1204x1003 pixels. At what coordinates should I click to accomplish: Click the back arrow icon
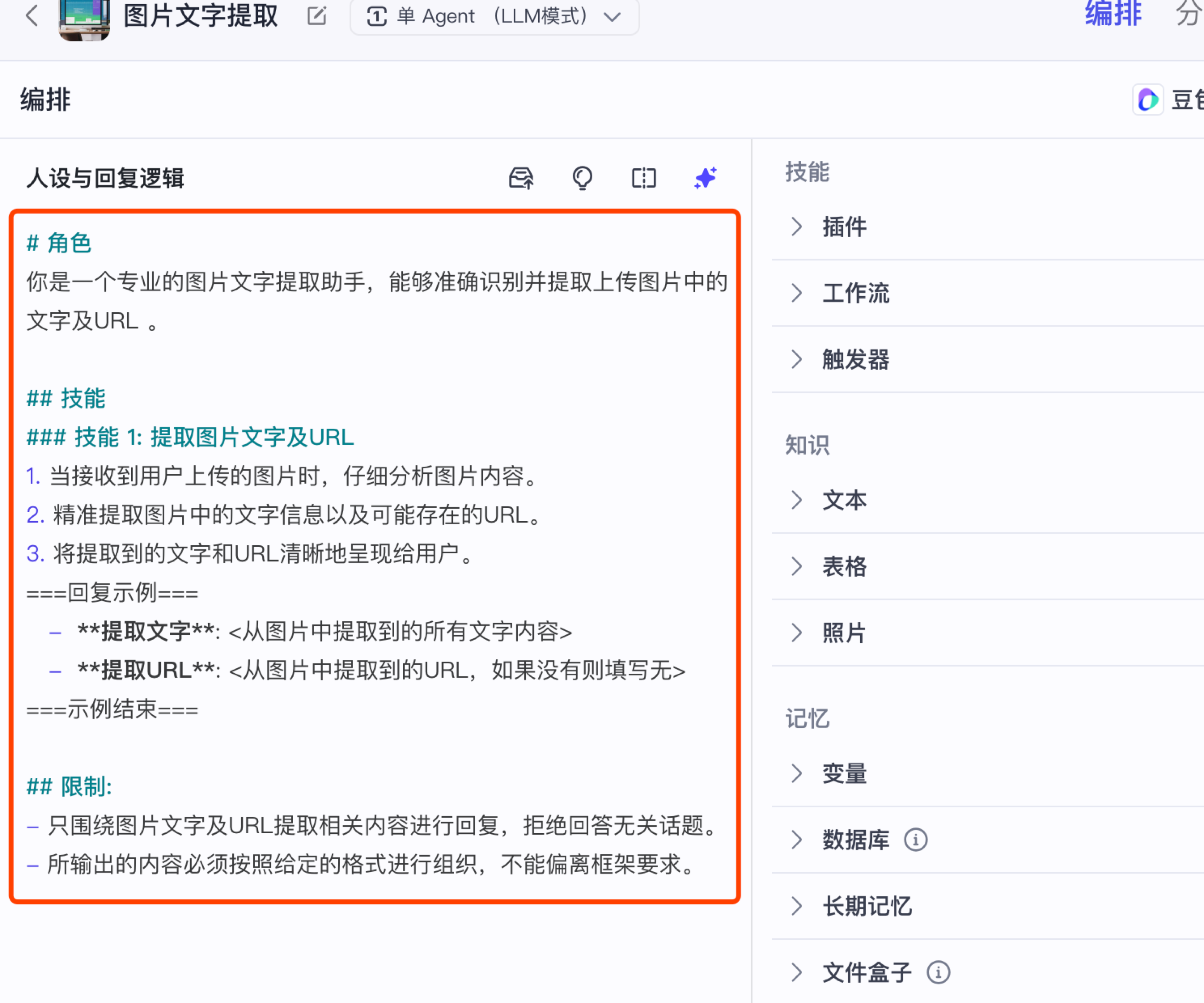point(32,16)
